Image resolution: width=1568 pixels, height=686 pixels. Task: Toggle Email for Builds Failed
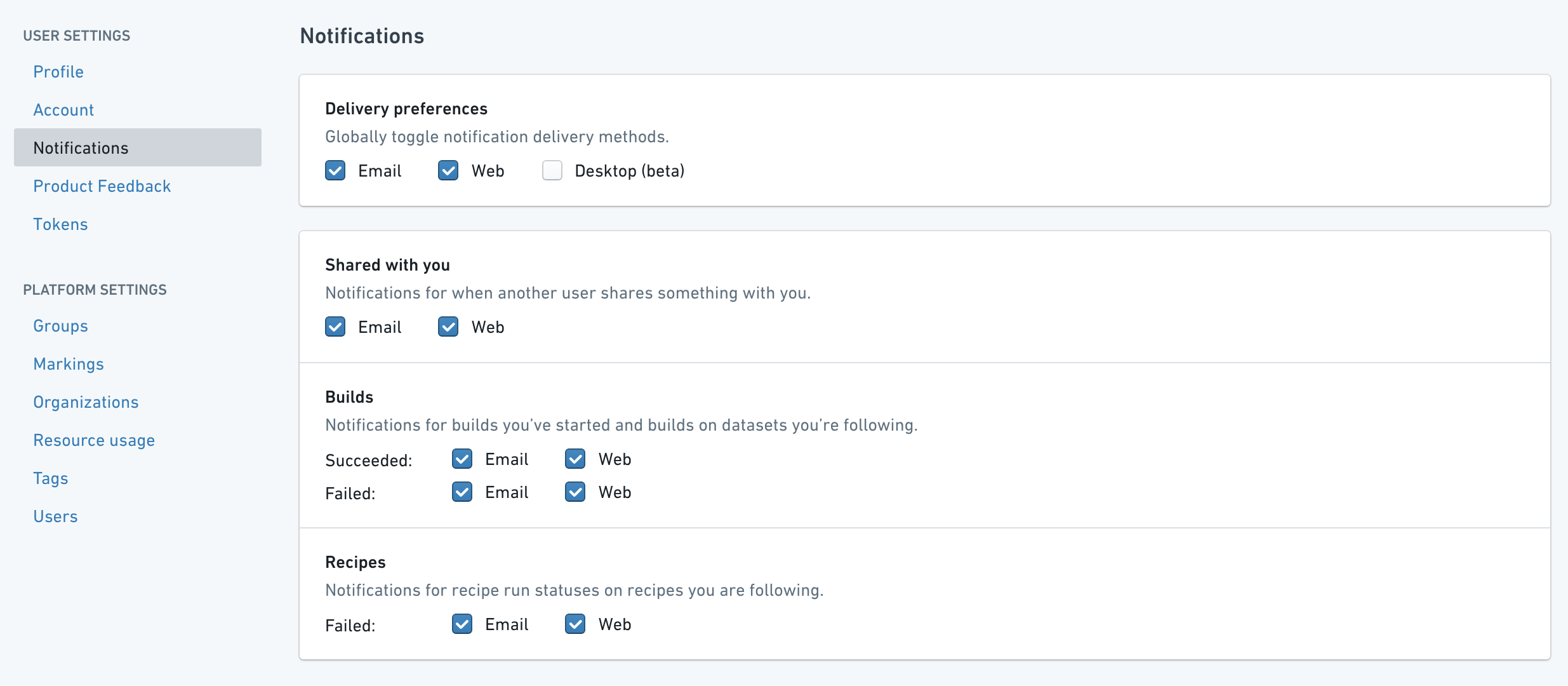tap(462, 492)
